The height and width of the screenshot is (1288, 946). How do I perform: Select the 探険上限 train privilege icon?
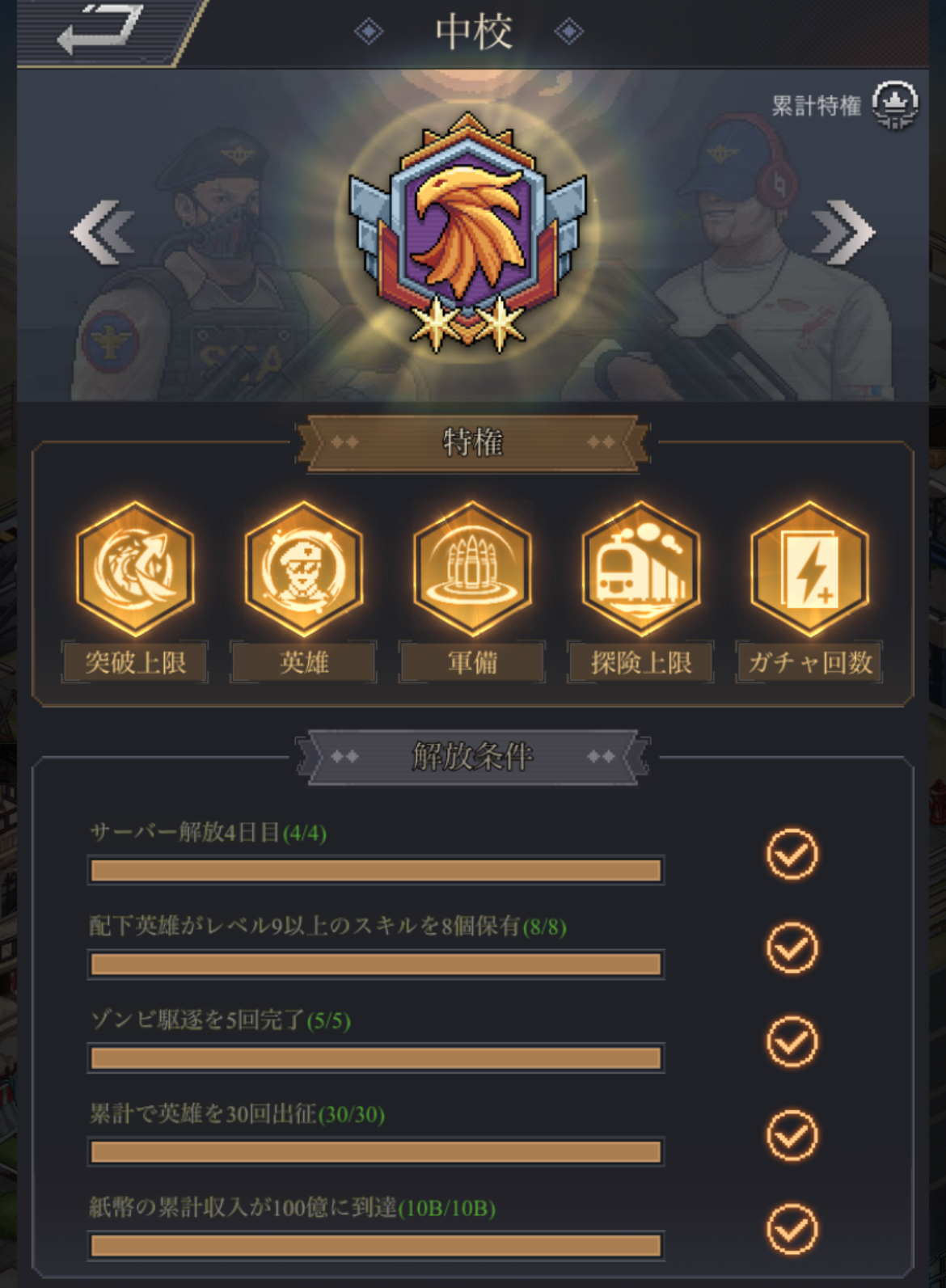(641, 568)
